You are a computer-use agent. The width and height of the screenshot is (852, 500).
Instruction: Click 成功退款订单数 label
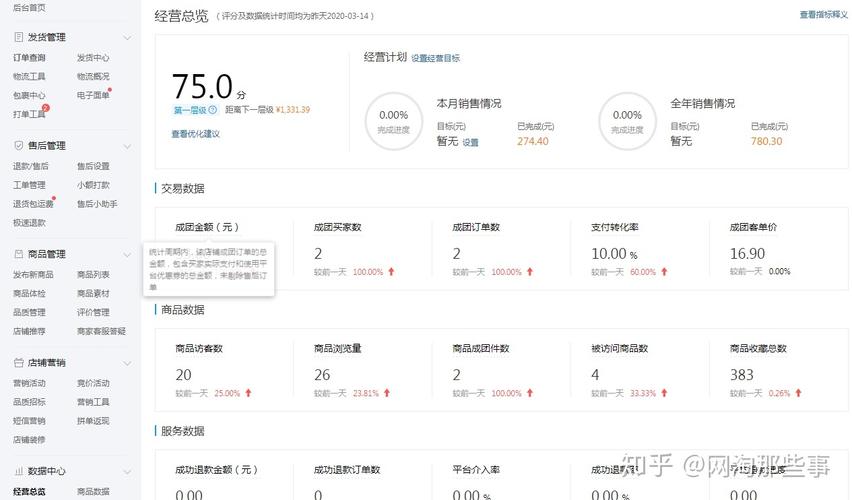coord(347,470)
